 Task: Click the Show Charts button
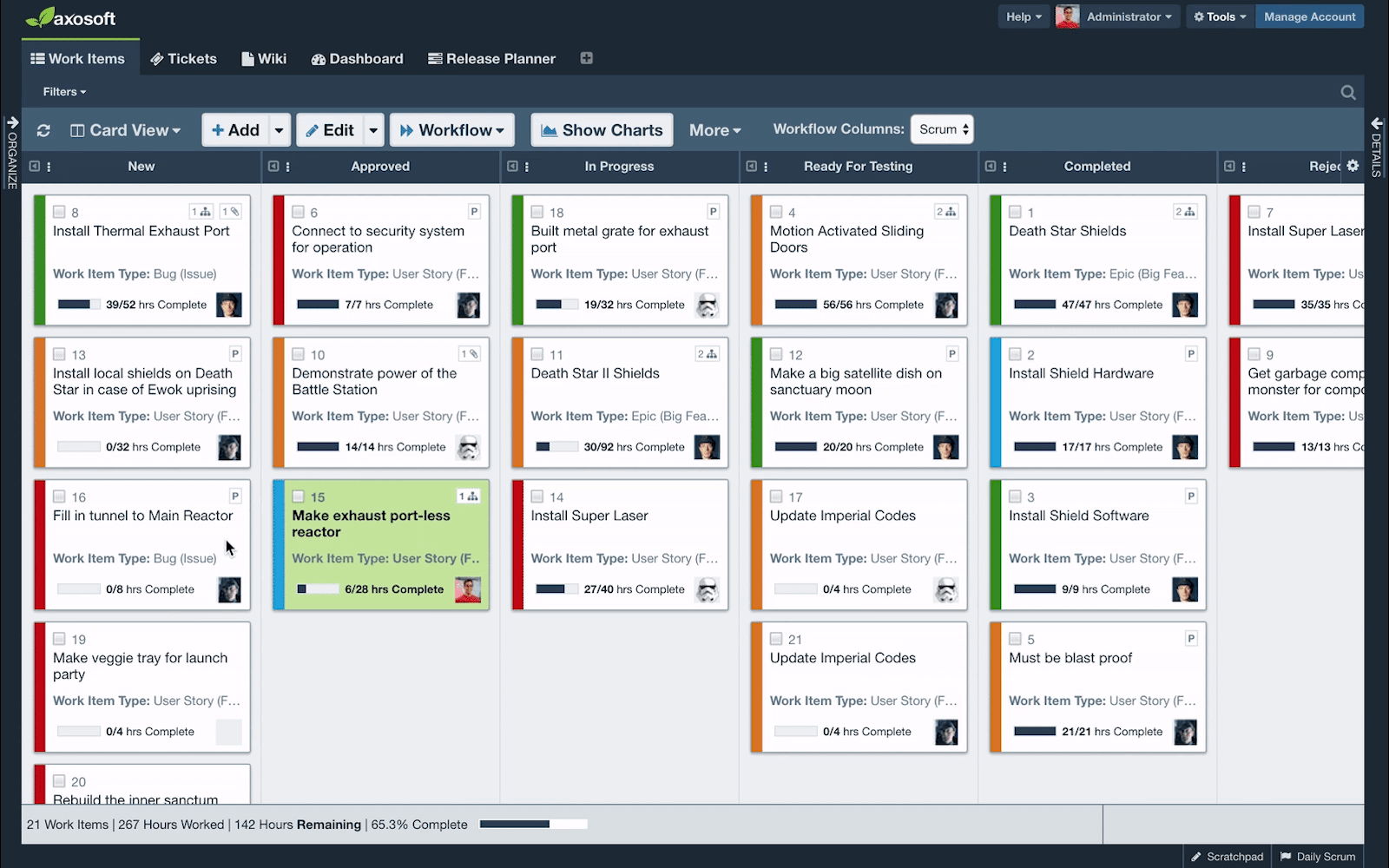[x=602, y=130]
